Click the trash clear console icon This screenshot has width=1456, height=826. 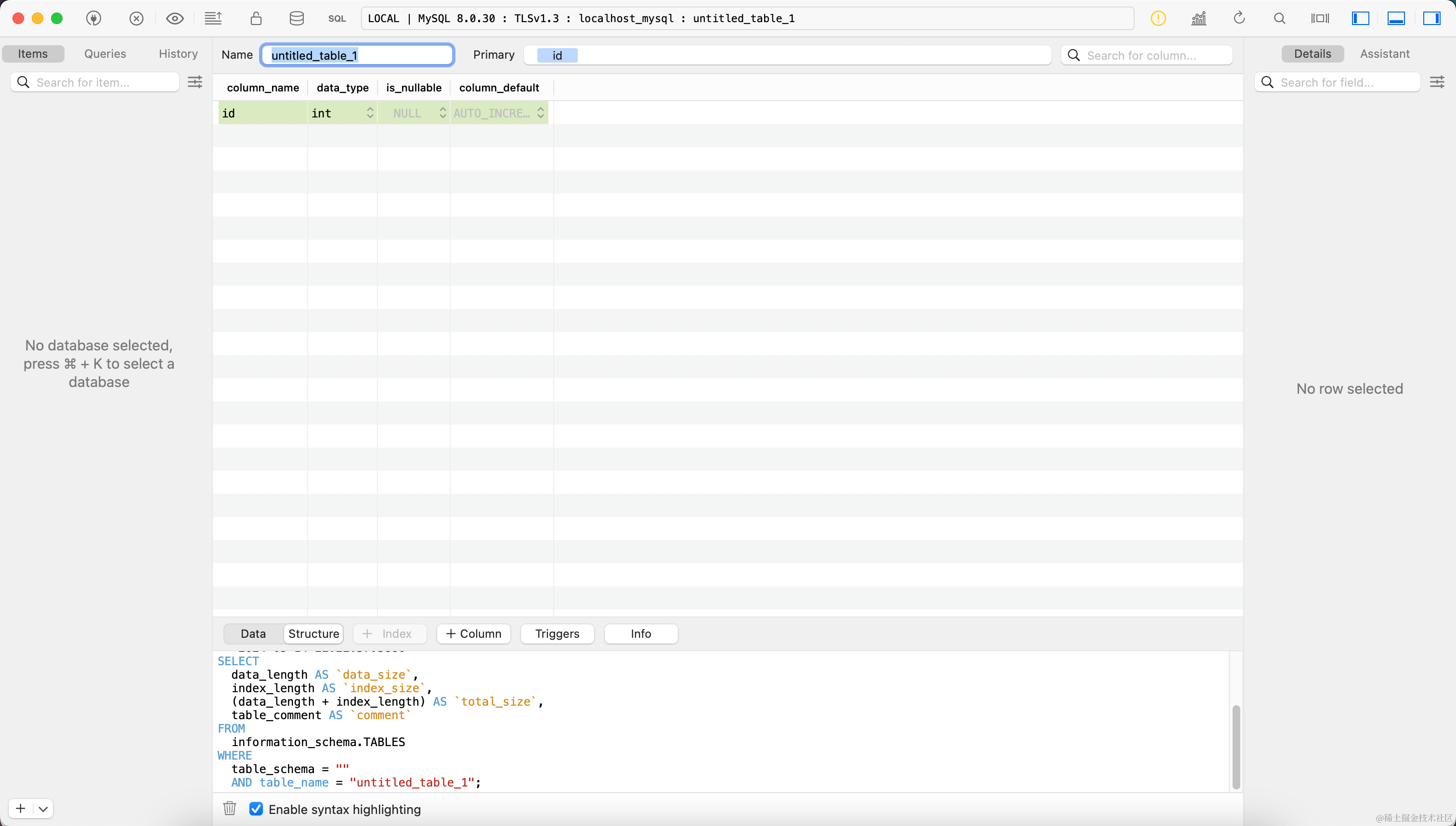pyautogui.click(x=229, y=808)
